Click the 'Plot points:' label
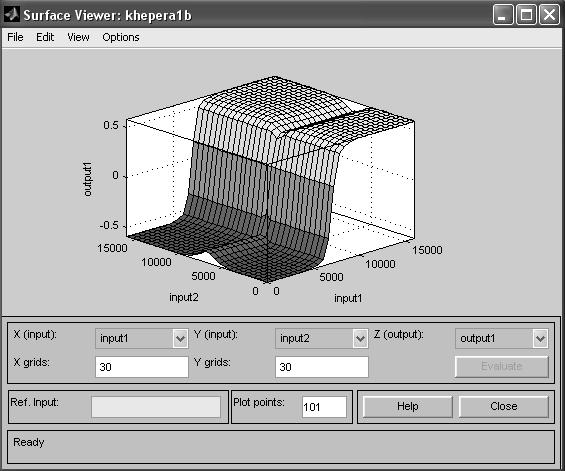 click(x=259, y=402)
